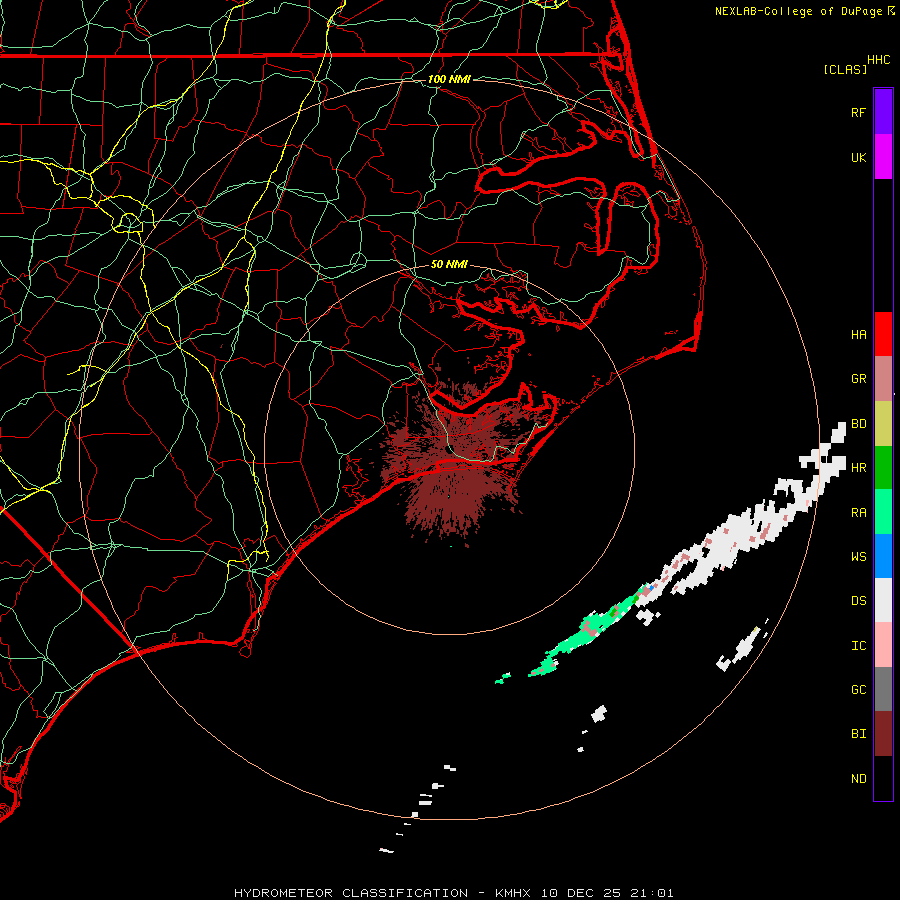Pick the BI brown legend swatch
Viewport: 900px width, 900px height.
pyautogui.click(x=883, y=734)
